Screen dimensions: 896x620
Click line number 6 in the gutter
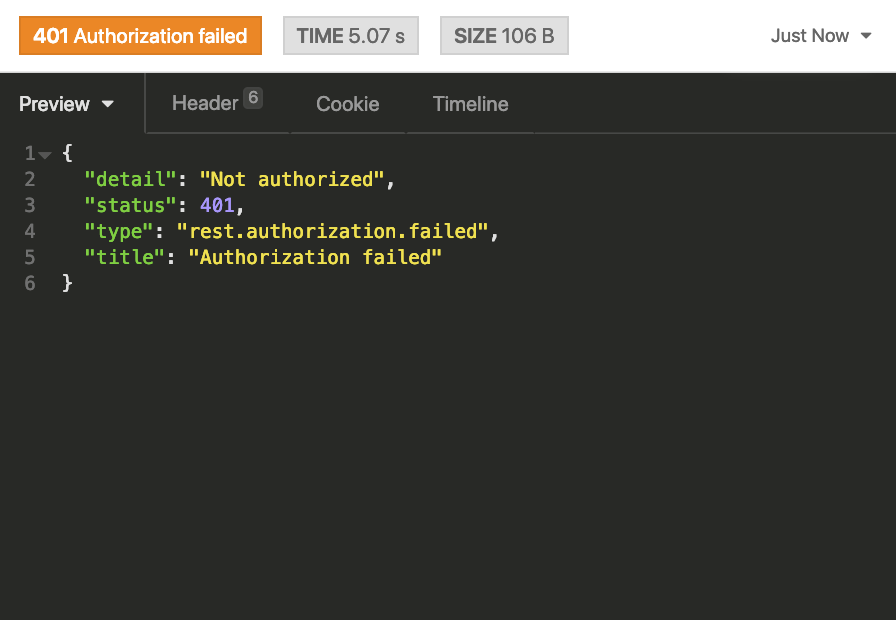(x=30, y=283)
